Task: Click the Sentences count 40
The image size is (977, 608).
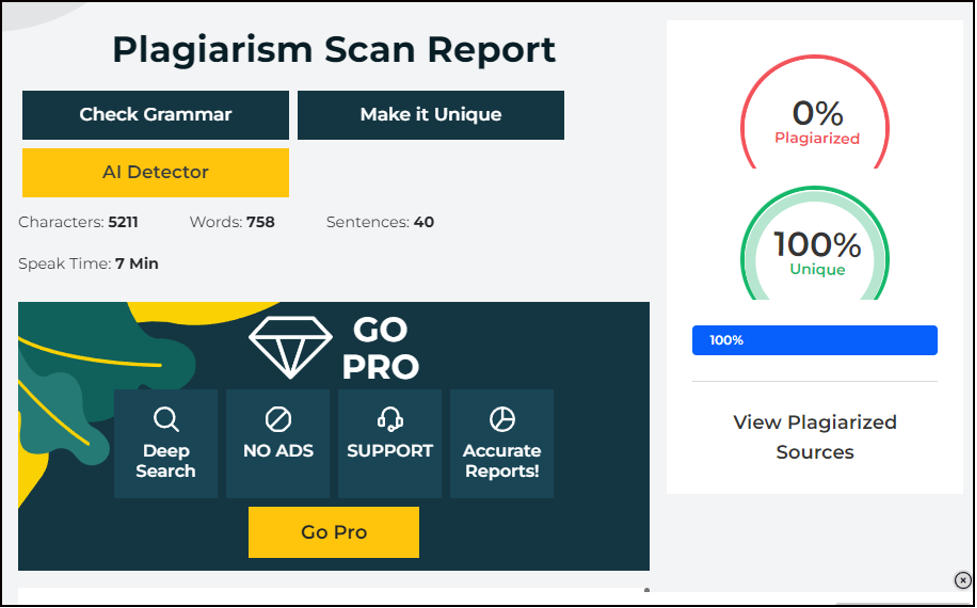Action: (423, 222)
